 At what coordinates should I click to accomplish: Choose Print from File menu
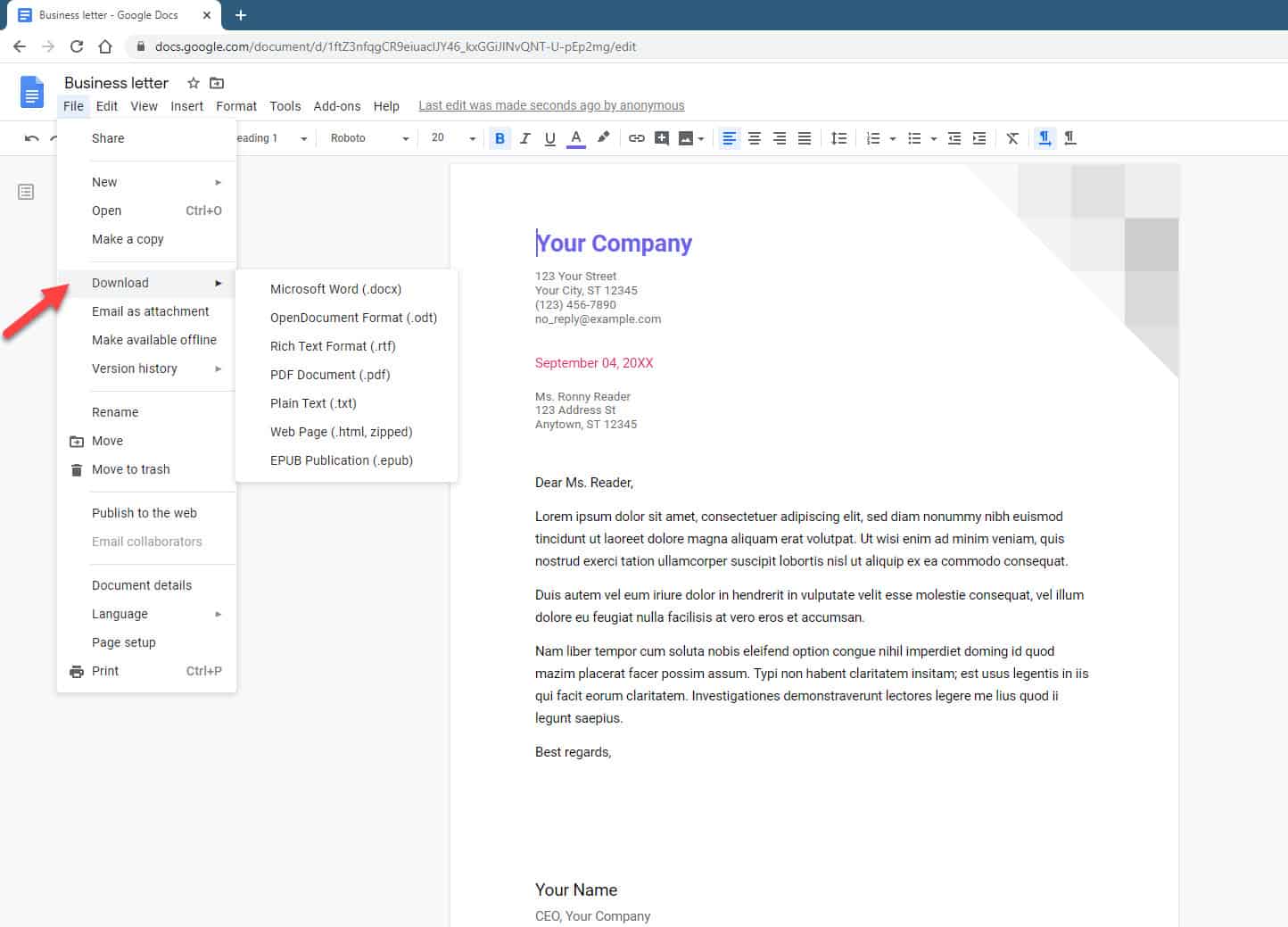pyautogui.click(x=147, y=671)
